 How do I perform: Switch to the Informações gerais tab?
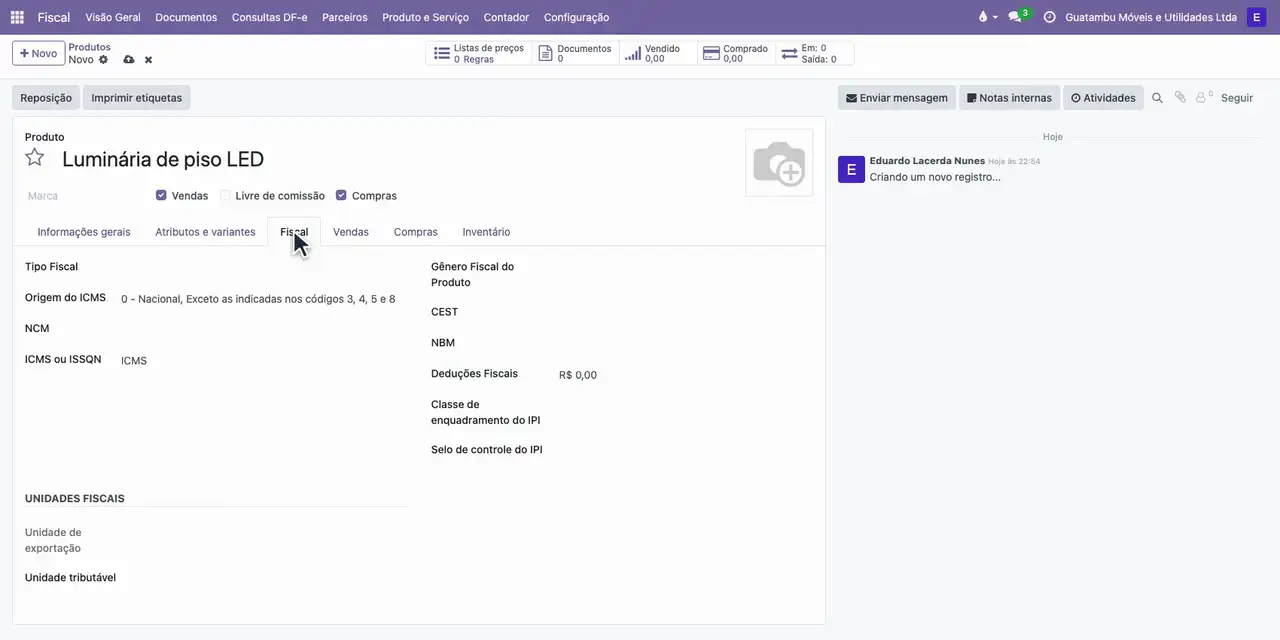(x=84, y=232)
